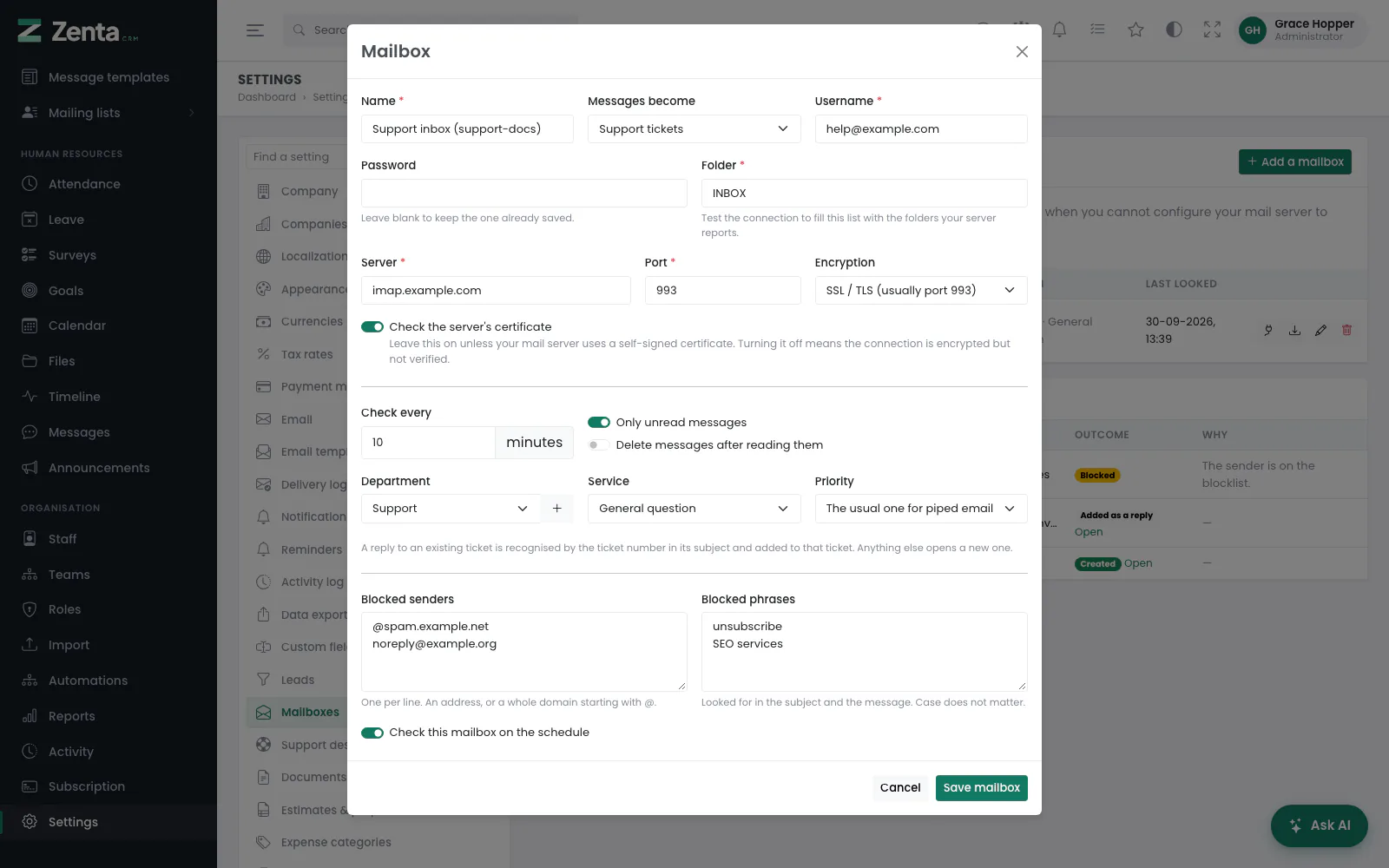Viewport: 1389px width, 868px height.
Task: Click the red delete mailbox trash icon
Action: (x=1346, y=330)
